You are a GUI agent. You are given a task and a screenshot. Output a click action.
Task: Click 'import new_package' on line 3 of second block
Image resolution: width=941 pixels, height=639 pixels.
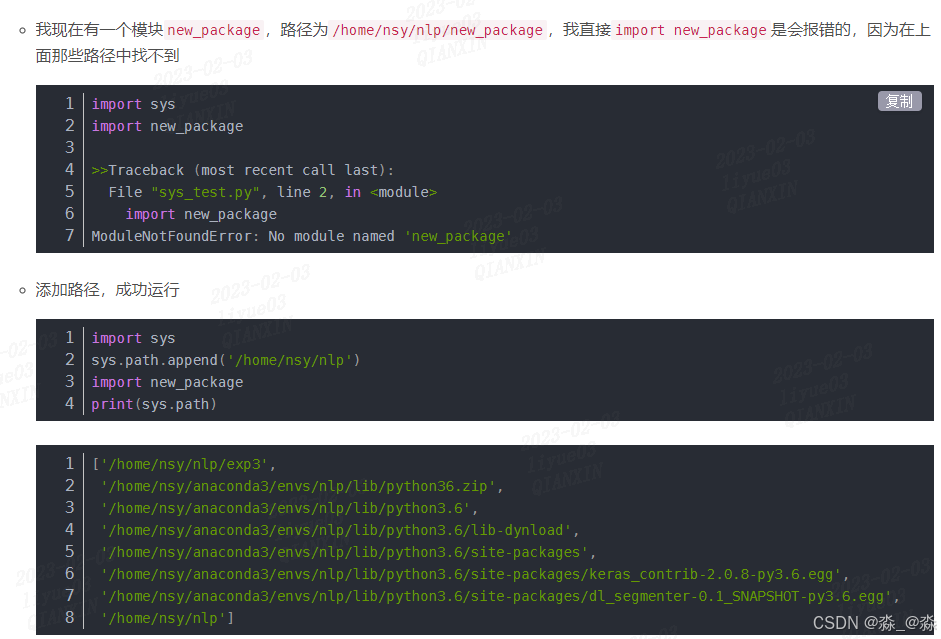[x=167, y=382]
